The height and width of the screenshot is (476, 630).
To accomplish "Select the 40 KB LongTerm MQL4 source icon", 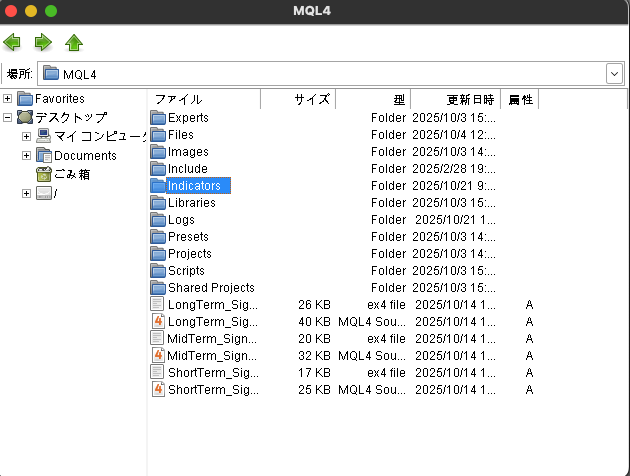I will click(158, 321).
